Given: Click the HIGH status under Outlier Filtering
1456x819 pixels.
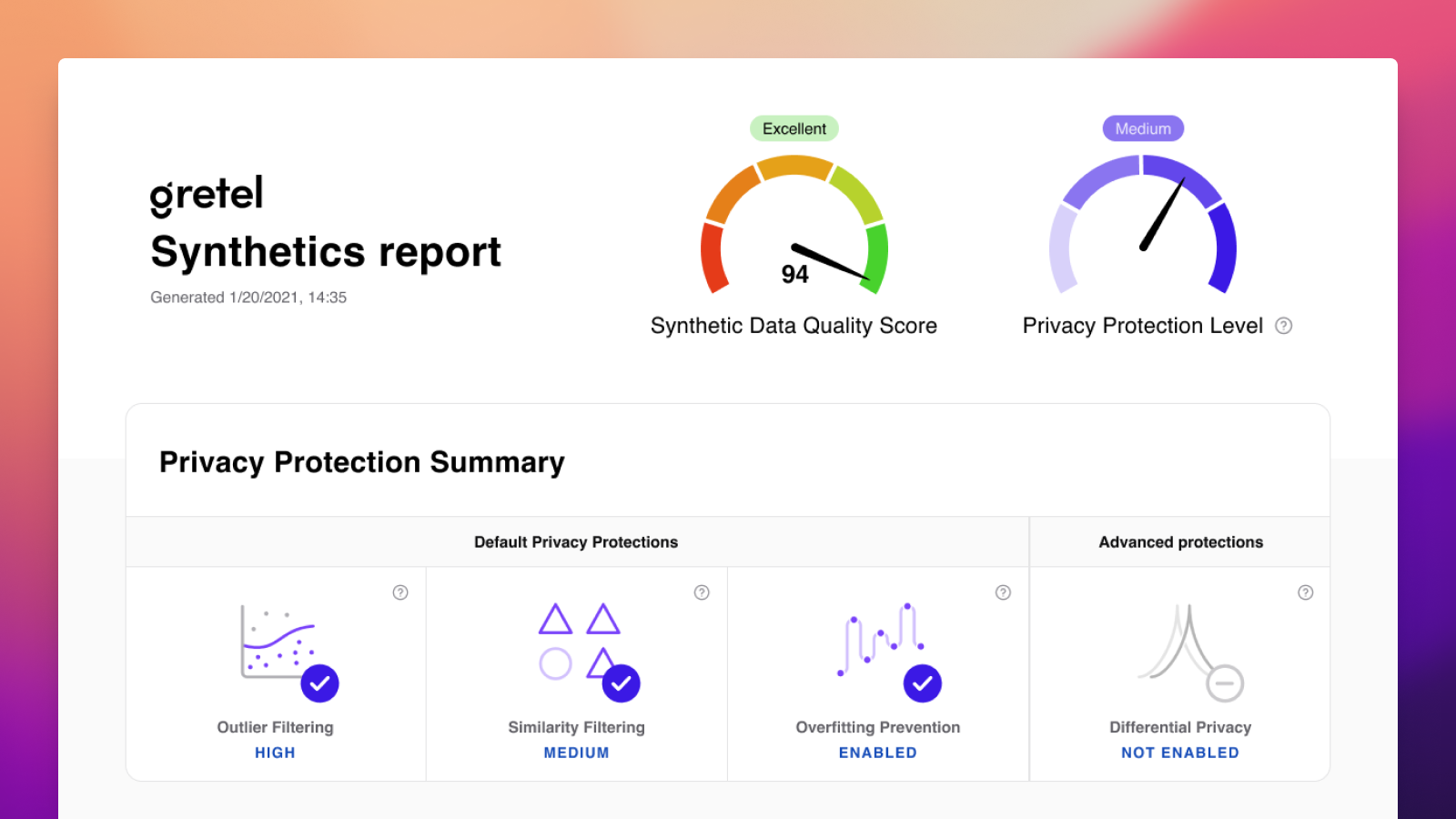Looking at the screenshot, I should tap(275, 753).
